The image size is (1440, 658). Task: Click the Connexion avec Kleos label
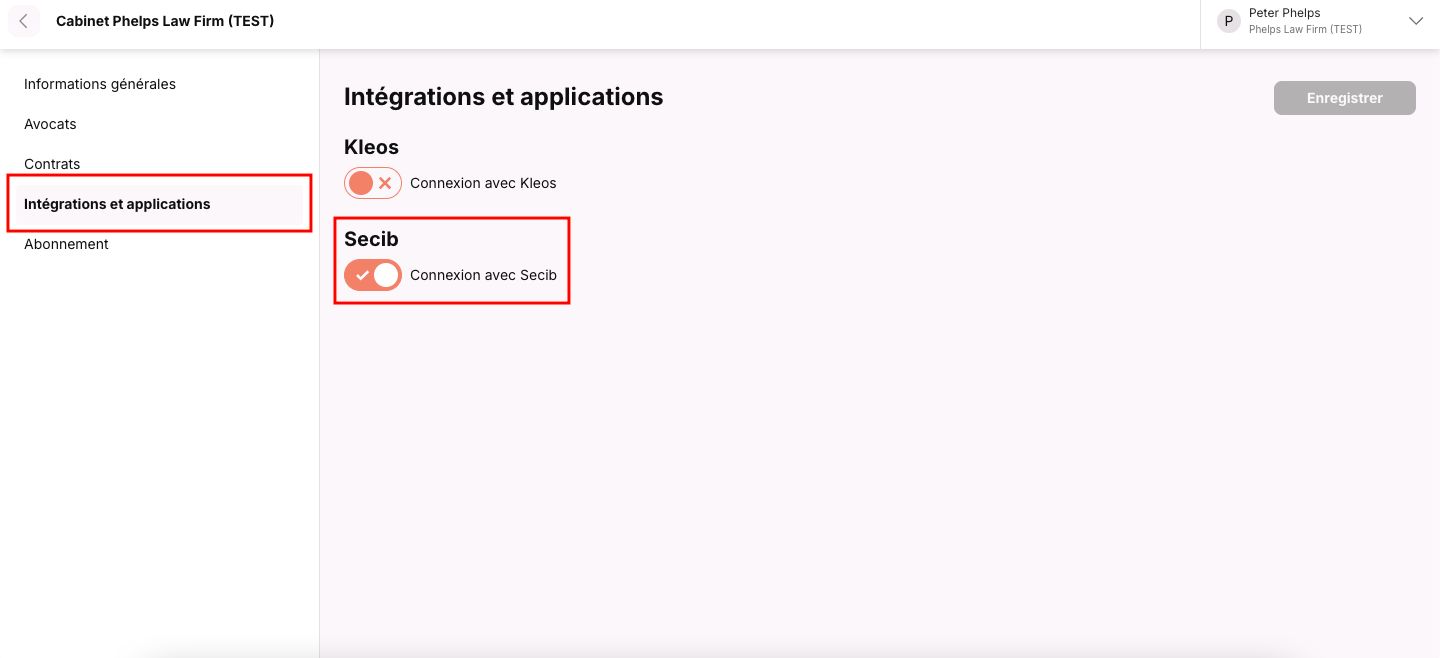(x=483, y=183)
